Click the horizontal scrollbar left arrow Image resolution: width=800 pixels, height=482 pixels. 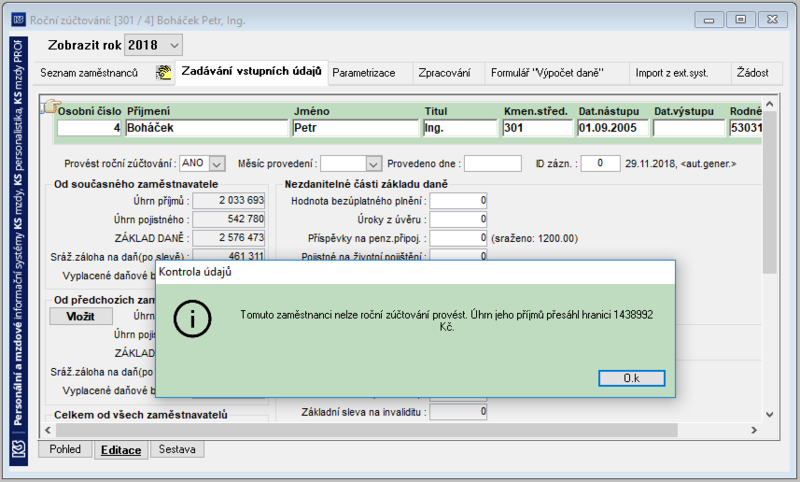click(47, 430)
